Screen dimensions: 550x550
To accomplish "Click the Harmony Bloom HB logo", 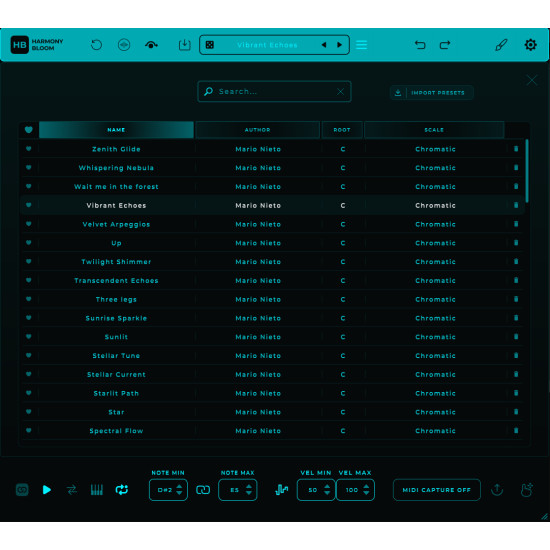I will [x=20, y=45].
